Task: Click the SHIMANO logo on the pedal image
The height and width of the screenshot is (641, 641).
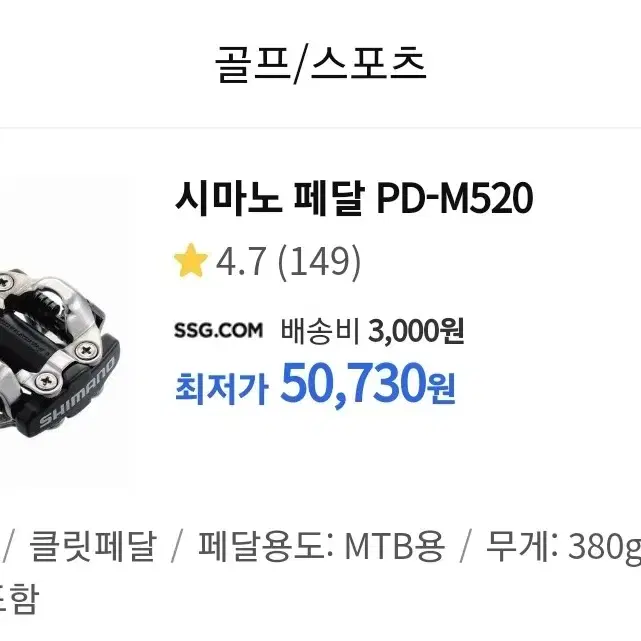Action: 77,392
